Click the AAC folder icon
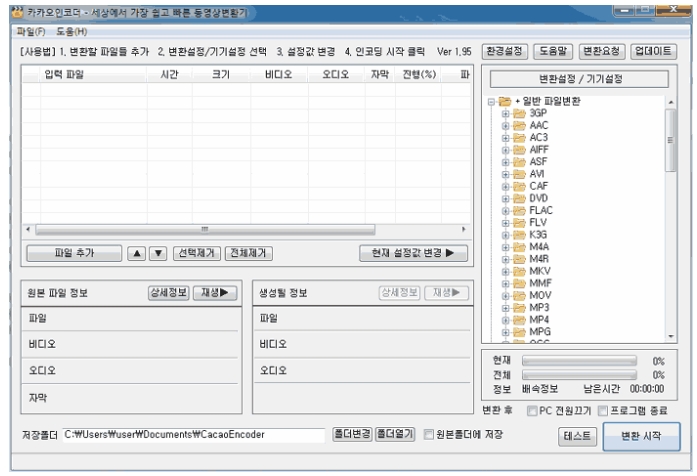 point(519,125)
